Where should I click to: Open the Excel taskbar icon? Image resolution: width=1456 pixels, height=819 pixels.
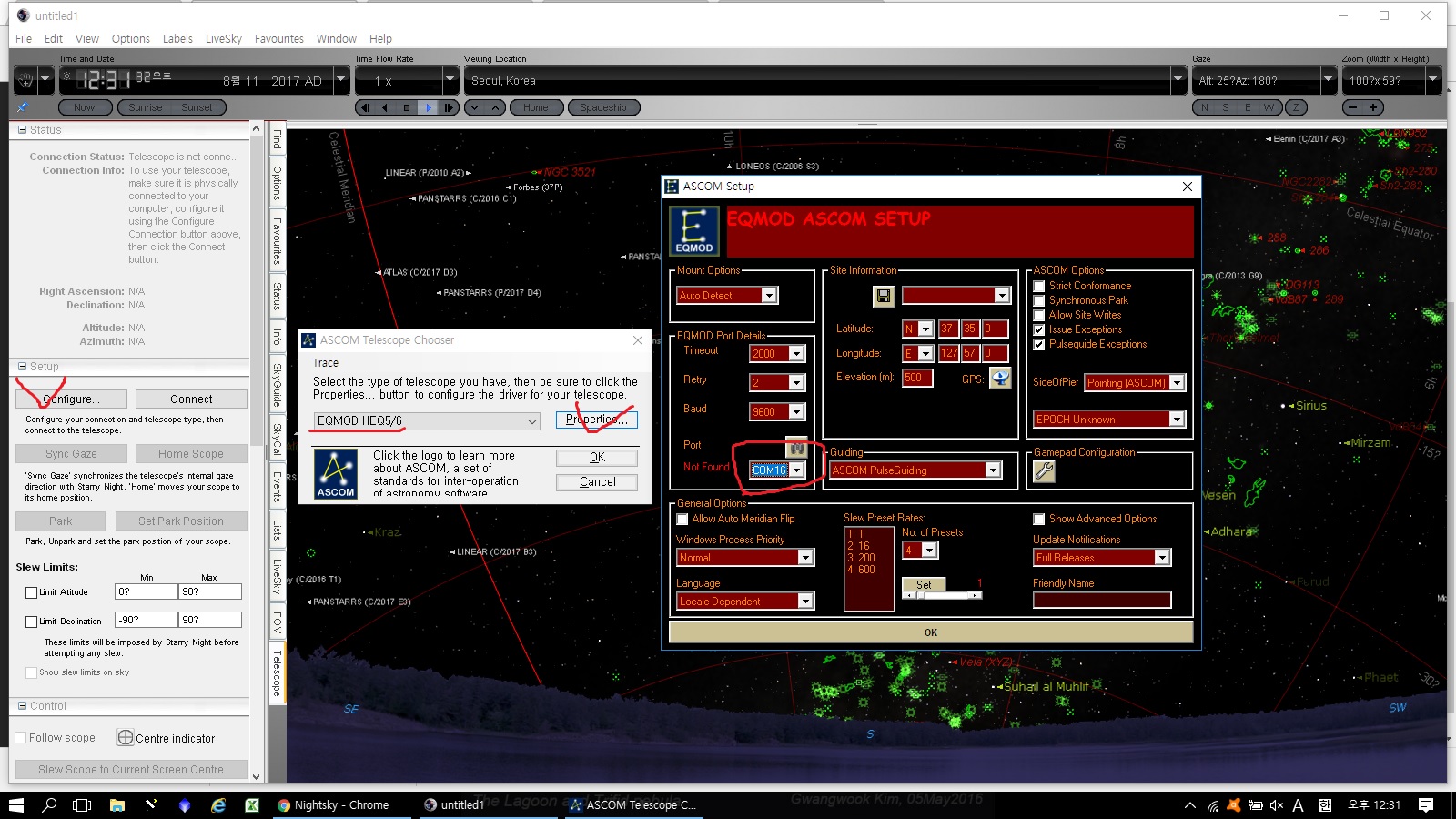click(x=252, y=805)
